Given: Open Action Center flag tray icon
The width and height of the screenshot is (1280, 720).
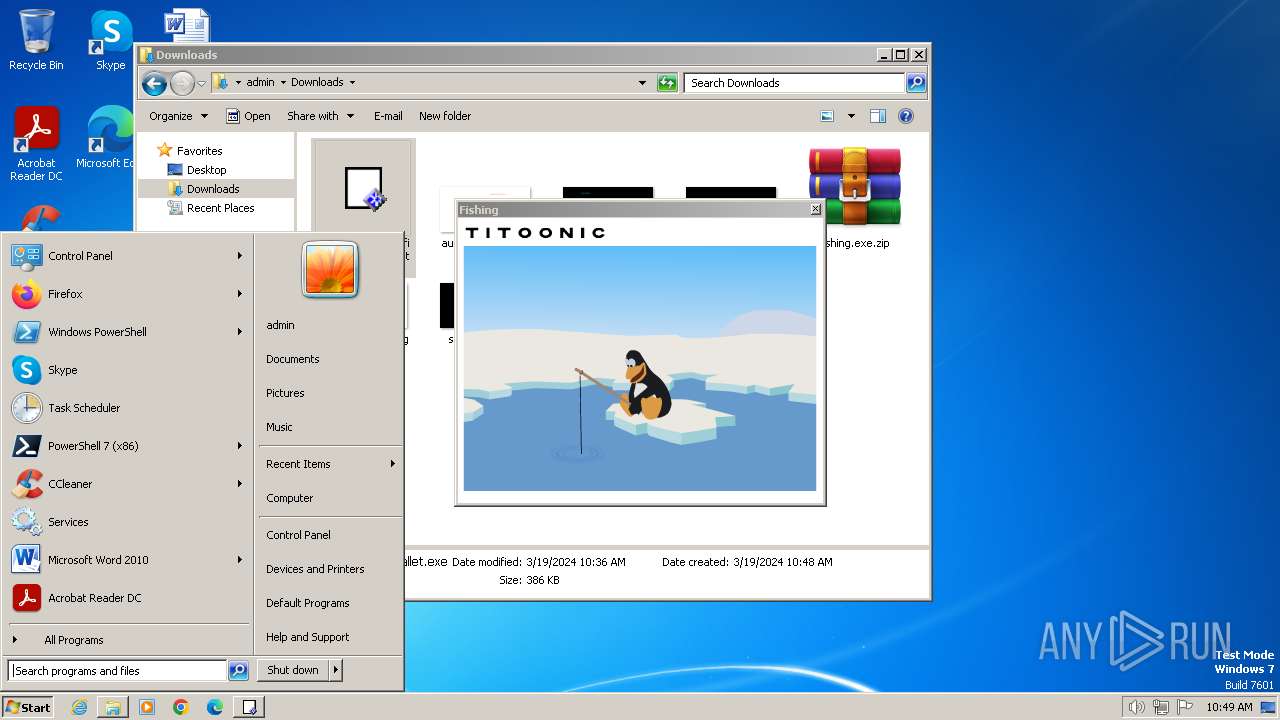Looking at the screenshot, I should point(1185,707).
